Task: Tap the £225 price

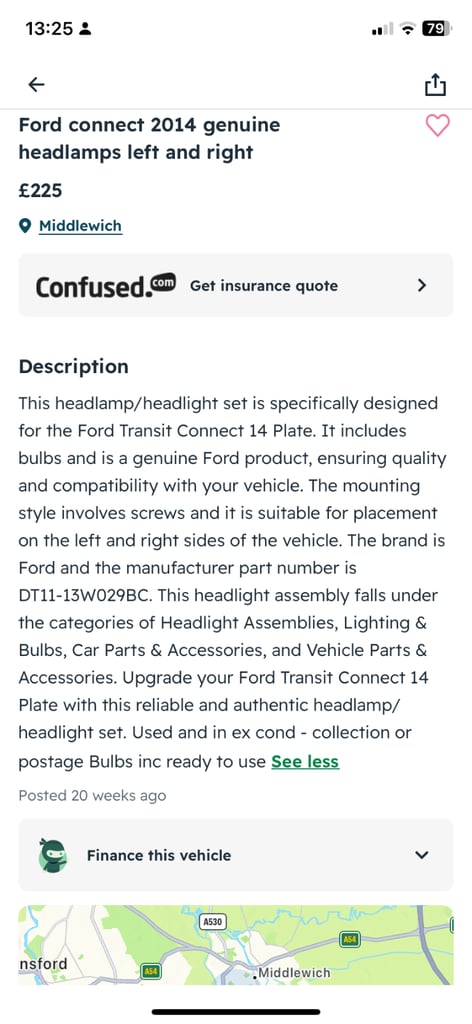Action: [40, 191]
